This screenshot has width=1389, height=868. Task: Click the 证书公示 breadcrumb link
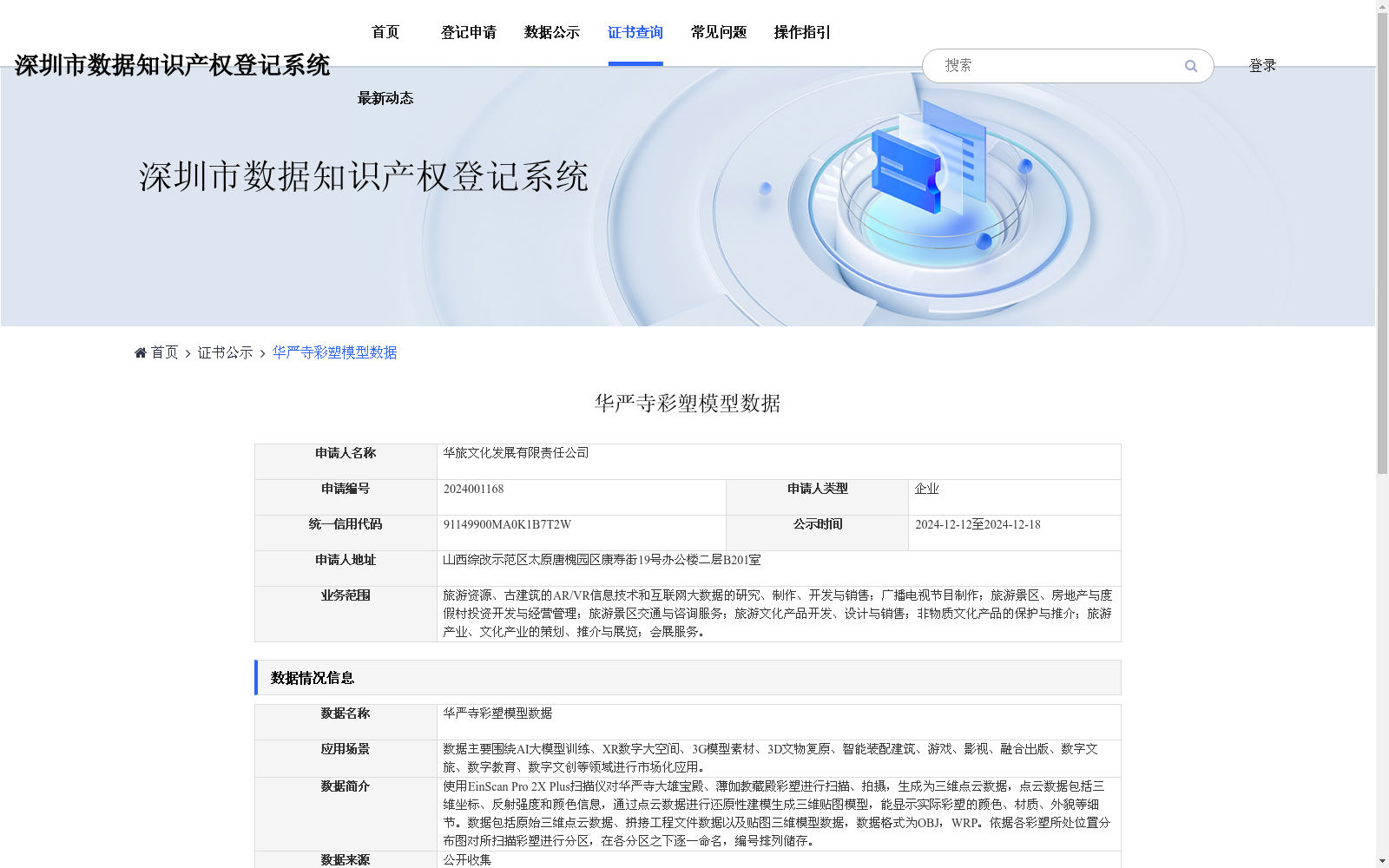click(226, 352)
